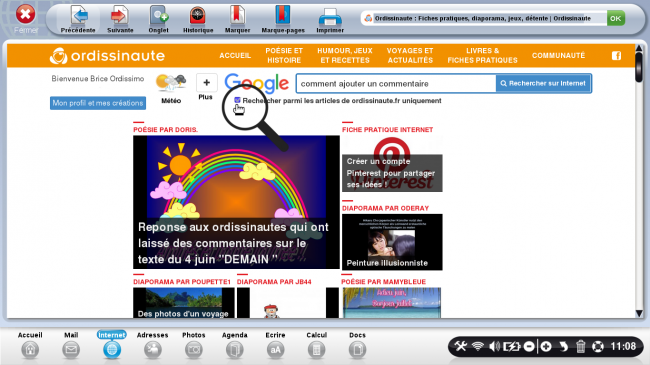This screenshot has width=650, height=365.
Task: Open the ACCUEIL menu item
Action: tap(235, 56)
